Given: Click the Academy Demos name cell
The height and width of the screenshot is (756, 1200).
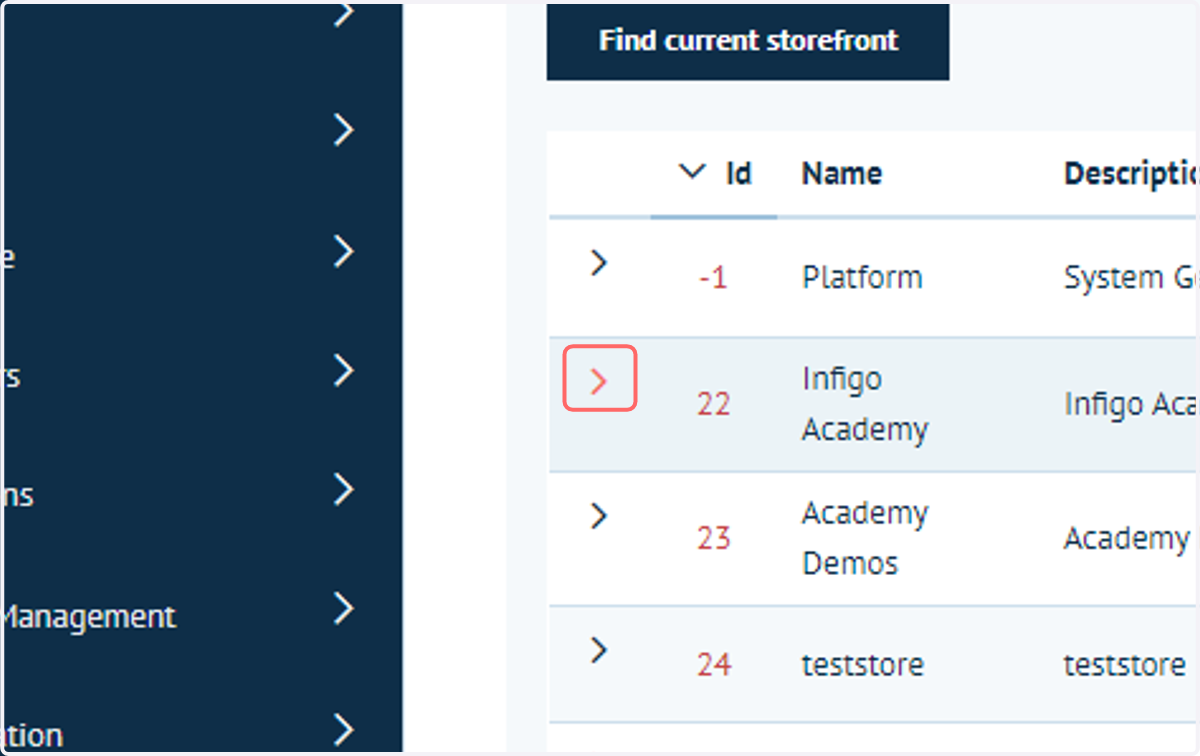Looking at the screenshot, I should 865,538.
